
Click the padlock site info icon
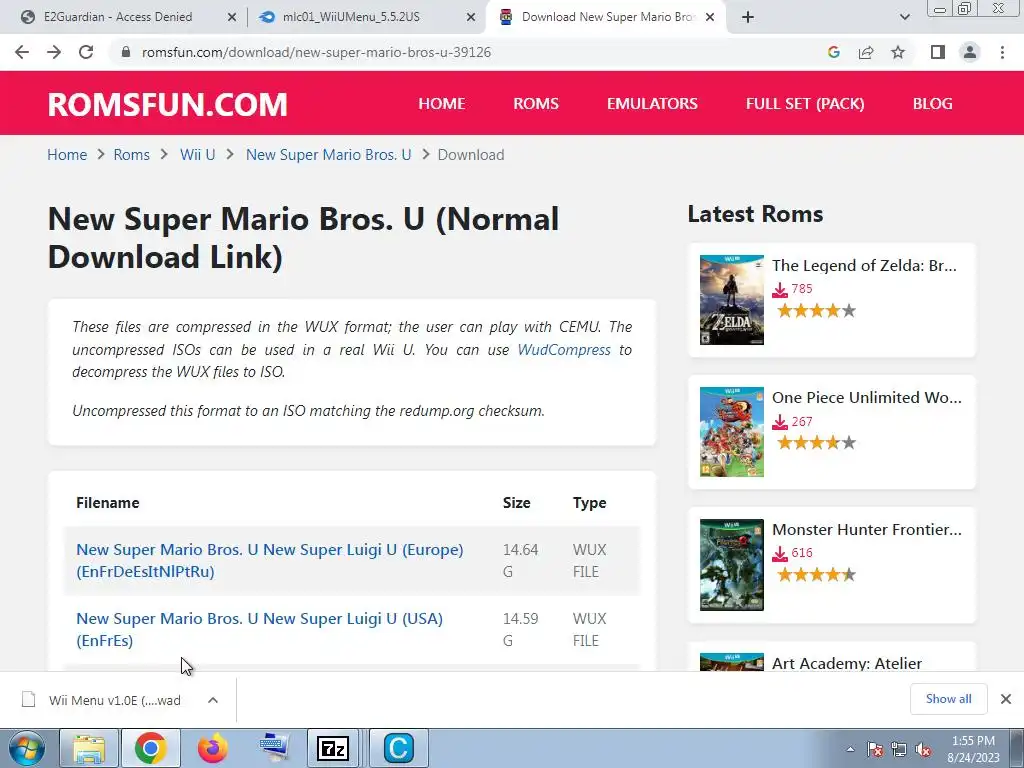click(x=126, y=52)
